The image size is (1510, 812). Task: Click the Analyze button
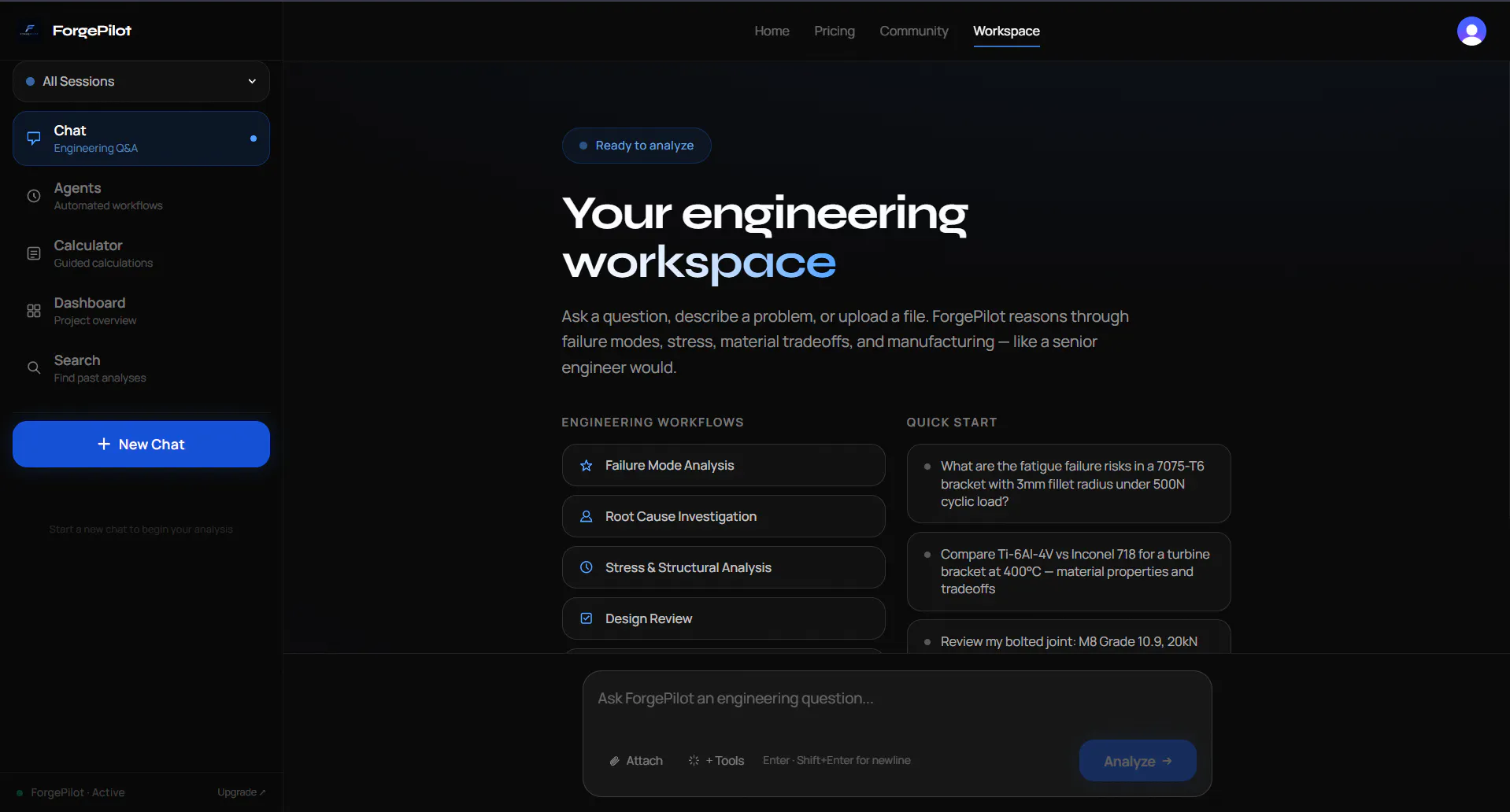pyautogui.click(x=1138, y=760)
